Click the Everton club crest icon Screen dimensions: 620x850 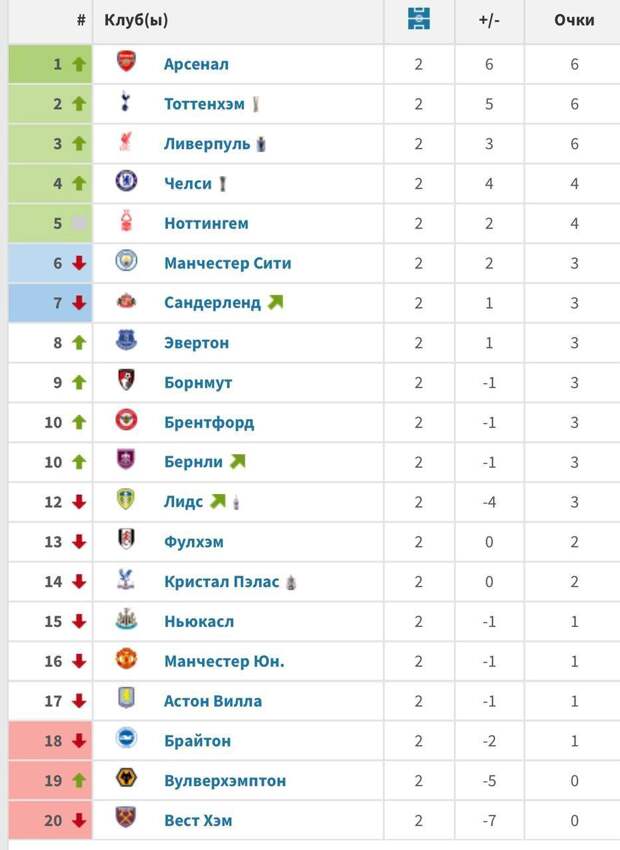[126, 341]
